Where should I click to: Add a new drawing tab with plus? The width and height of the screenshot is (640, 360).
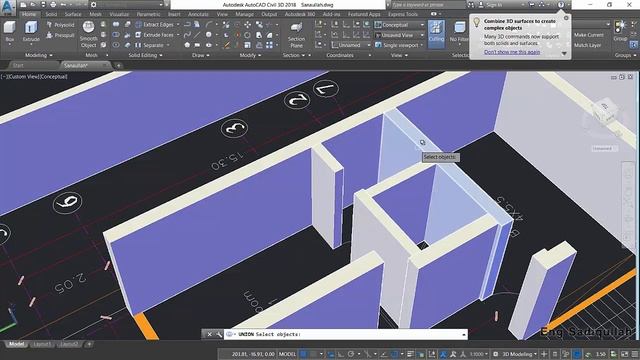click(119, 65)
